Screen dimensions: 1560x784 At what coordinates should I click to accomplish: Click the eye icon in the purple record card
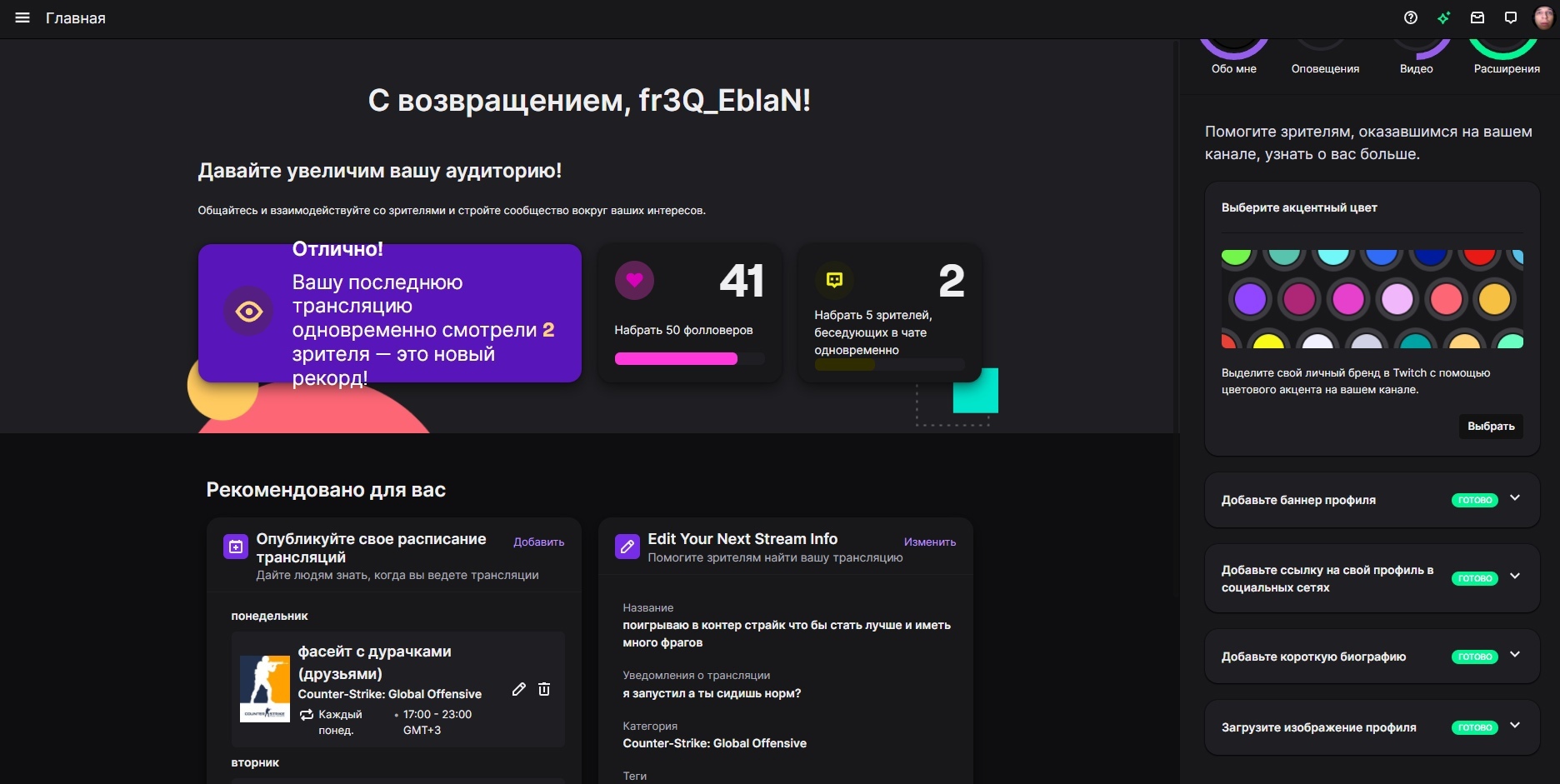[x=248, y=312]
